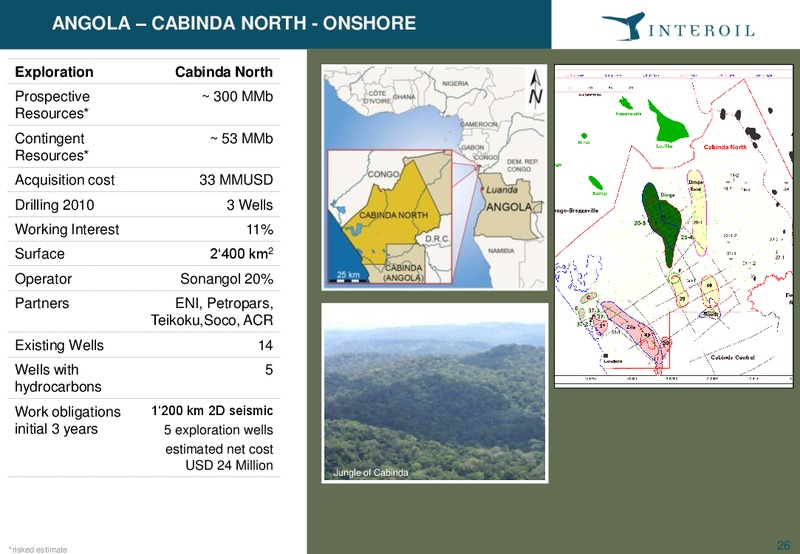
Task: Click the '3 Wells' value
Action: [250, 205]
